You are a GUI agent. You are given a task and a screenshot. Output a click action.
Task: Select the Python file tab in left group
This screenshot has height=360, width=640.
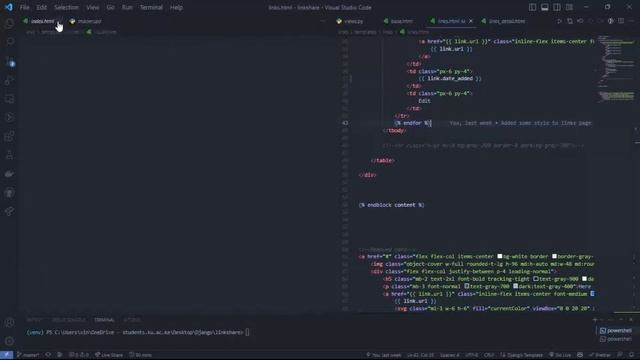click(86, 21)
